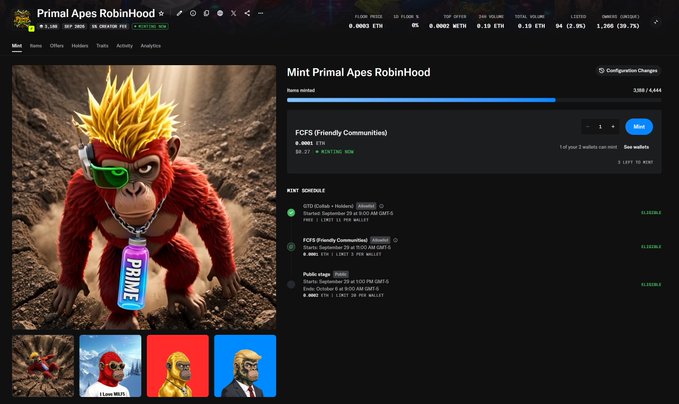
Task: Click the Public stage status circle
Action: point(291,284)
